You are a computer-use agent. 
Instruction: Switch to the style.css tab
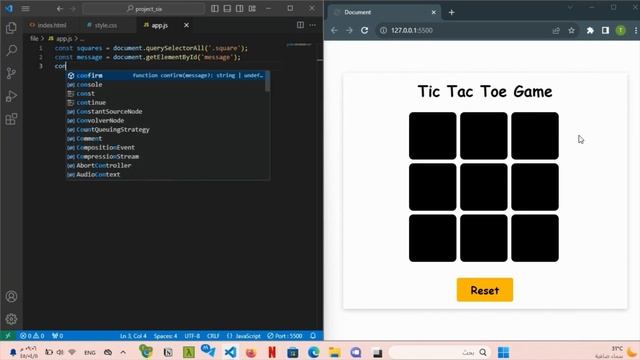[x=102, y=25]
